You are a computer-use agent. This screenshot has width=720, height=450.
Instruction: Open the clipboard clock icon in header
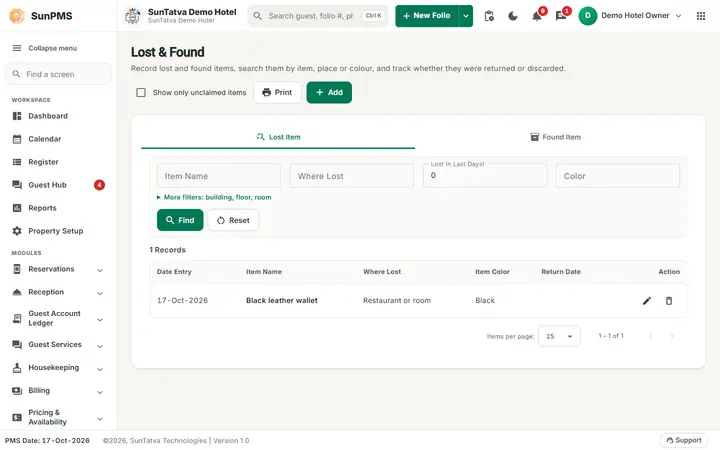point(489,16)
